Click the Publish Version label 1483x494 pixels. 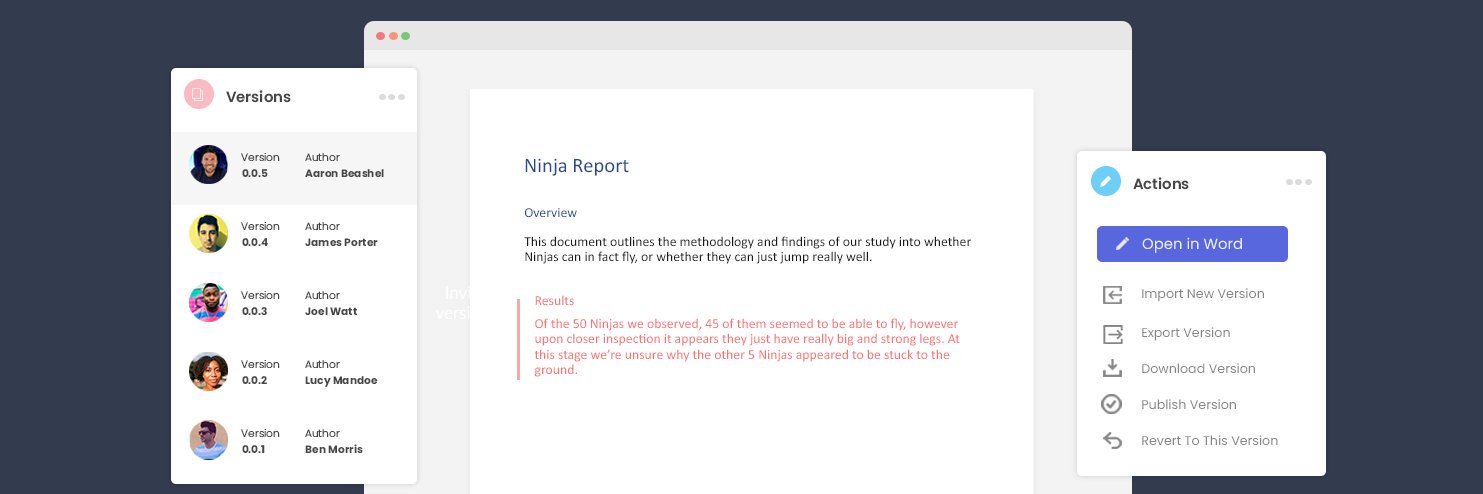pos(1189,405)
